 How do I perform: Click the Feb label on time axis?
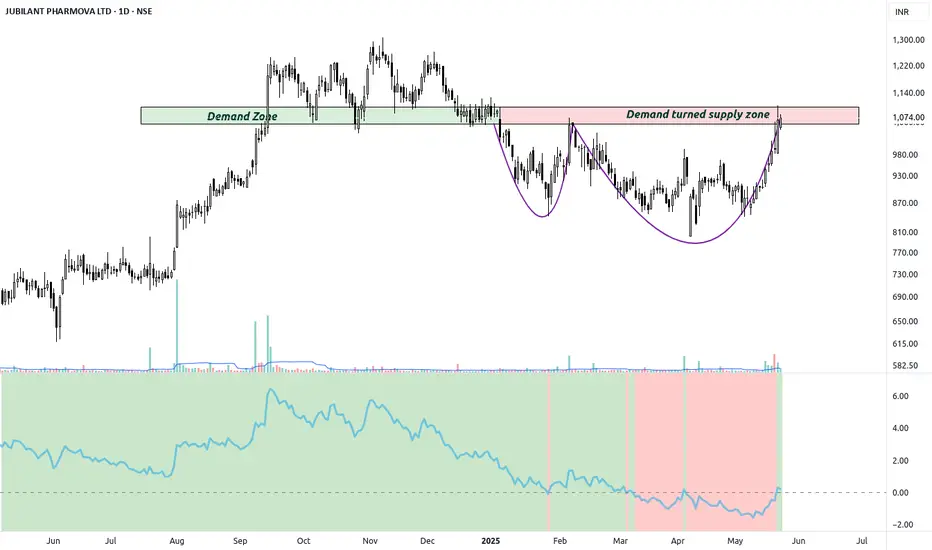click(x=559, y=541)
